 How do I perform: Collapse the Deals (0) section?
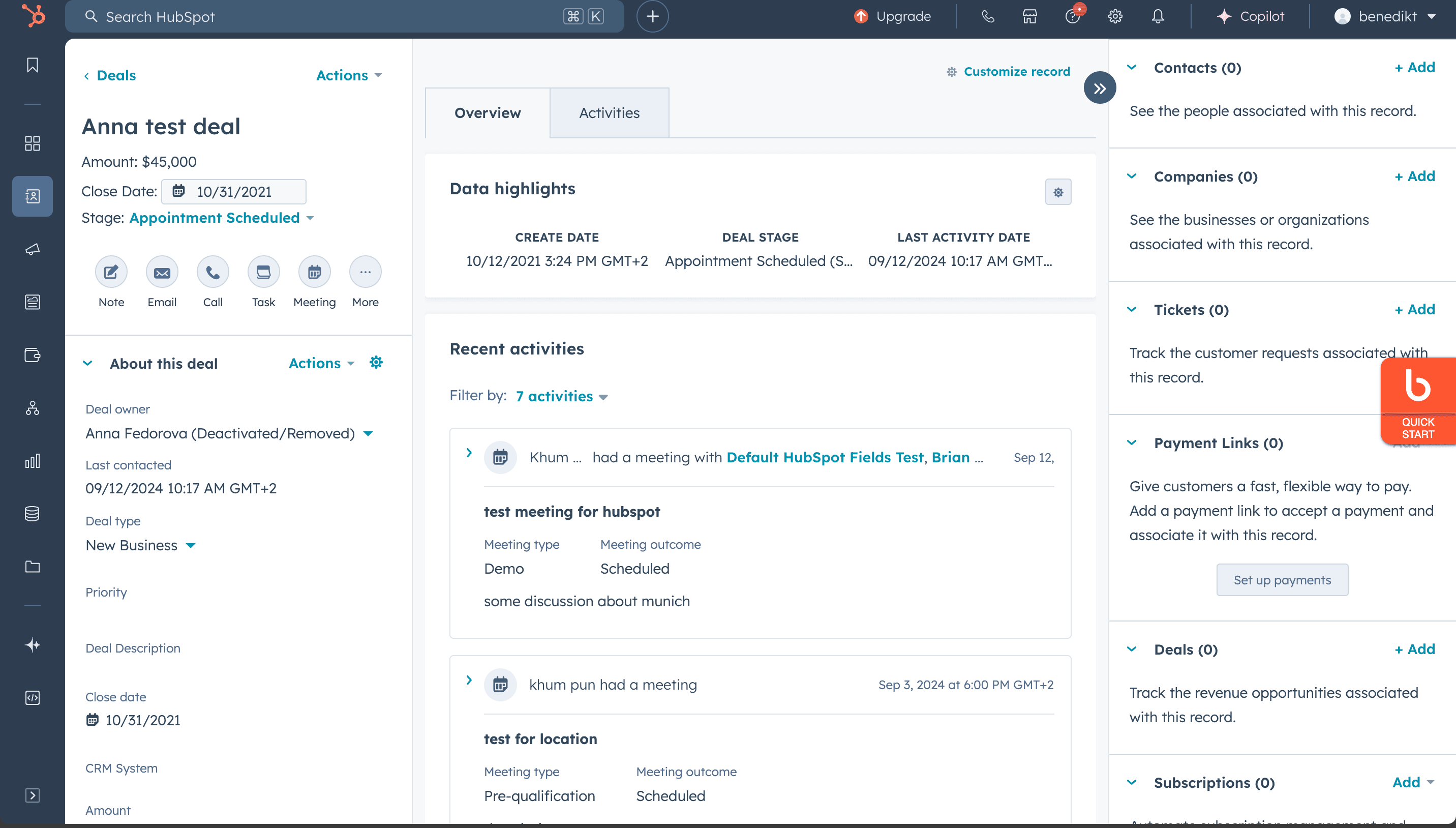[1132, 649]
